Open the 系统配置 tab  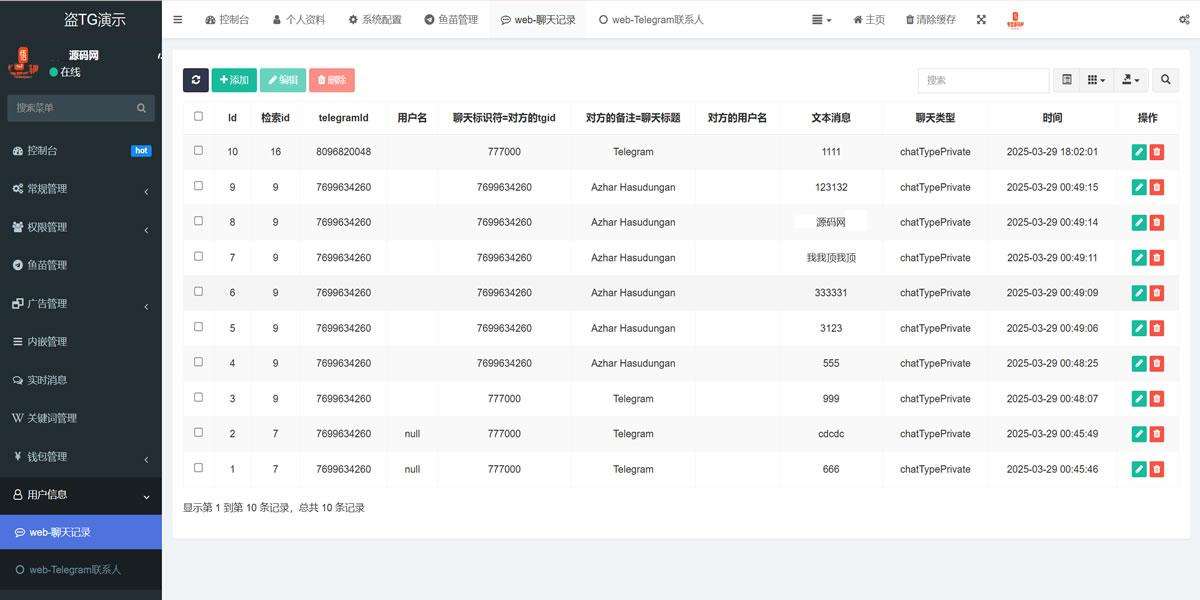coord(374,20)
